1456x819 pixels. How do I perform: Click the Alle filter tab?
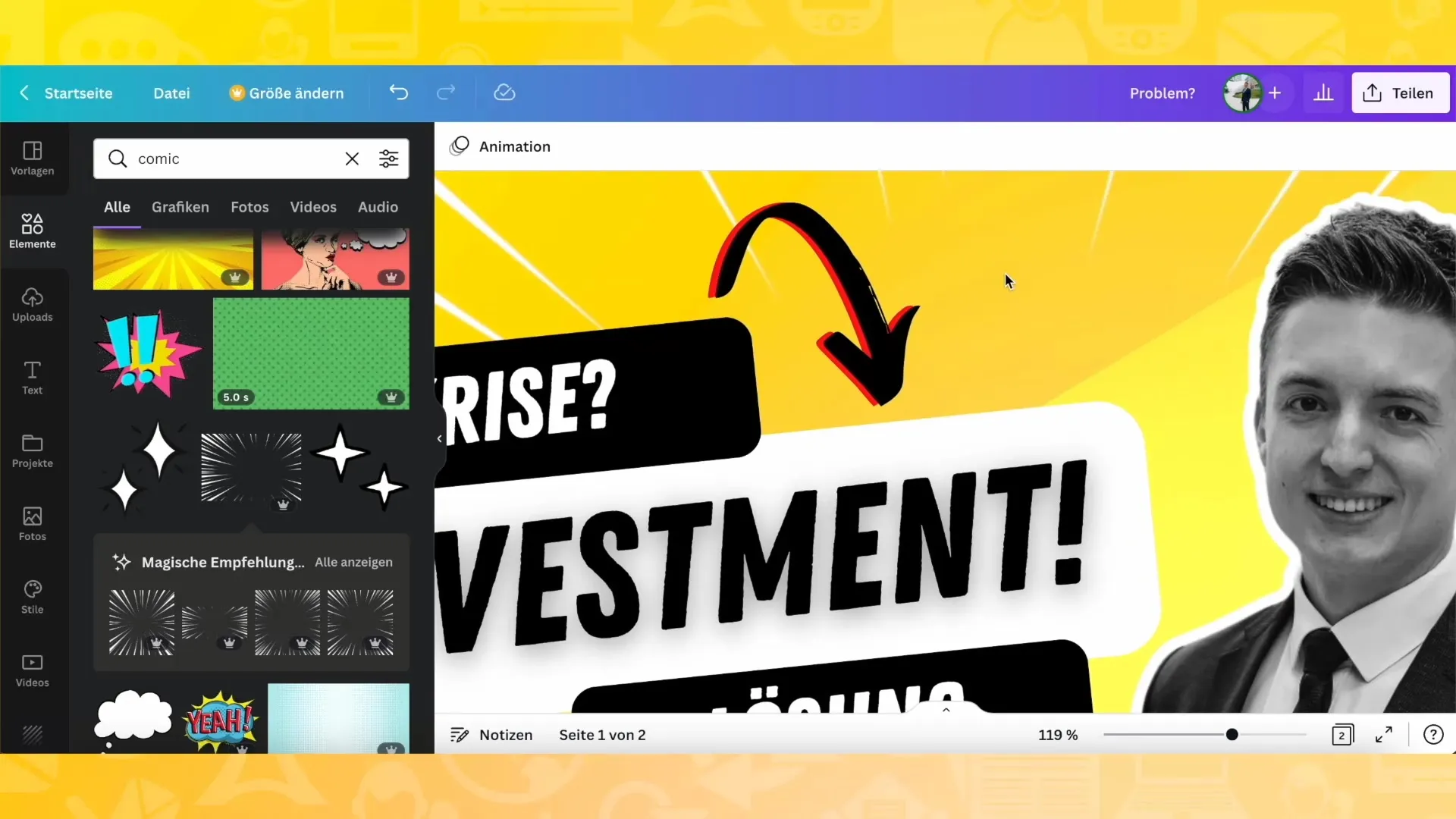[x=117, y=207]
